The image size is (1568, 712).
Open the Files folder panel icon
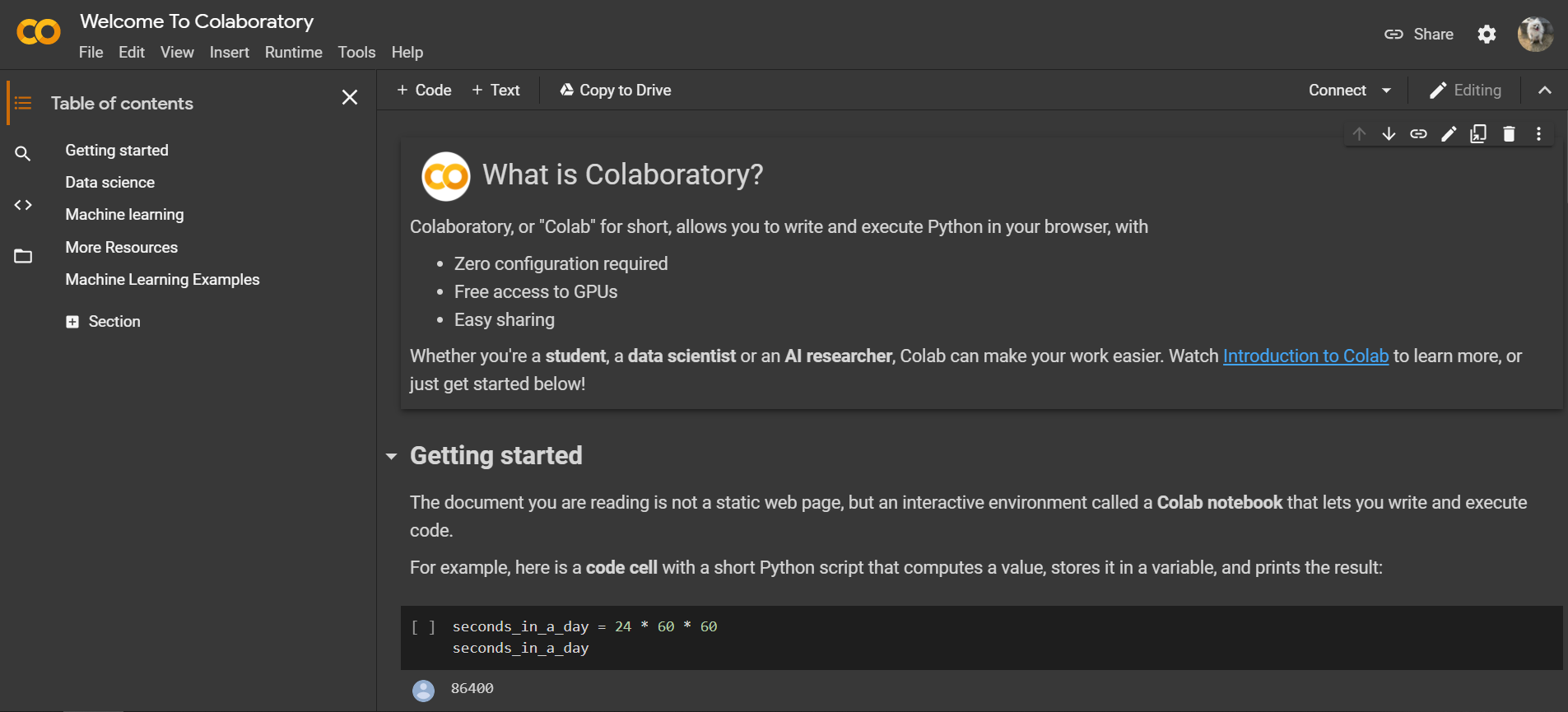23,256
